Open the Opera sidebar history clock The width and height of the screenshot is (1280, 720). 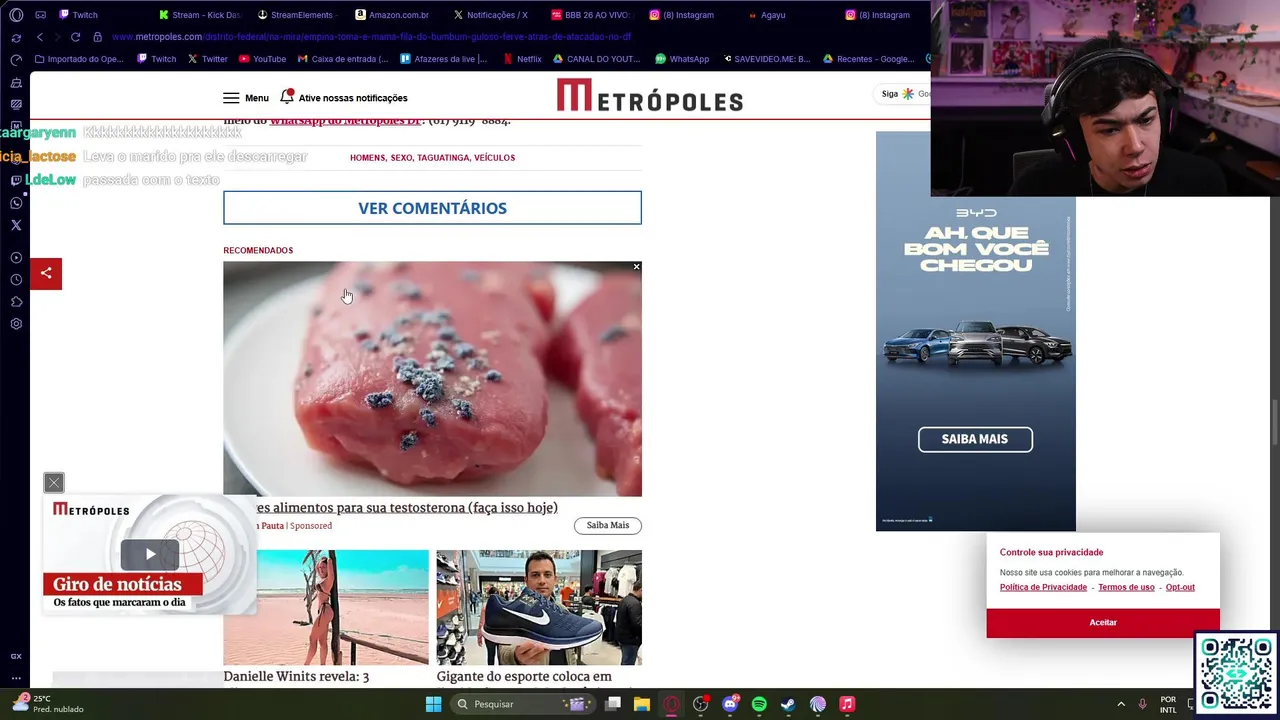click(16, 280)
